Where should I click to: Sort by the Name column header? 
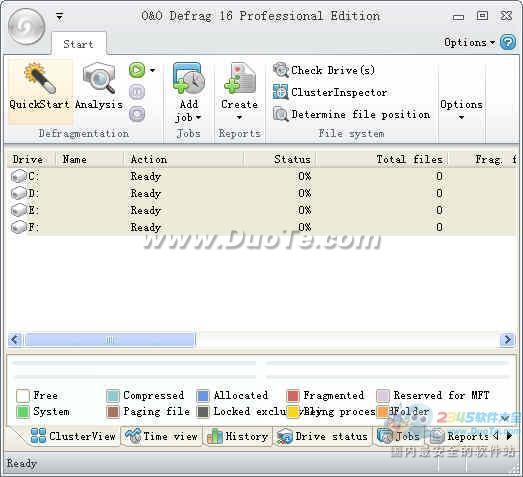pos(89,159)
